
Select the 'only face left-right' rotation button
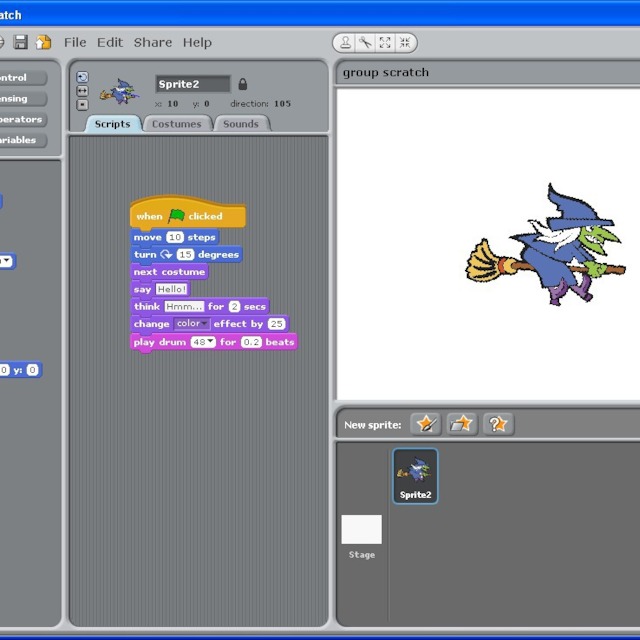tap(82, 90)
